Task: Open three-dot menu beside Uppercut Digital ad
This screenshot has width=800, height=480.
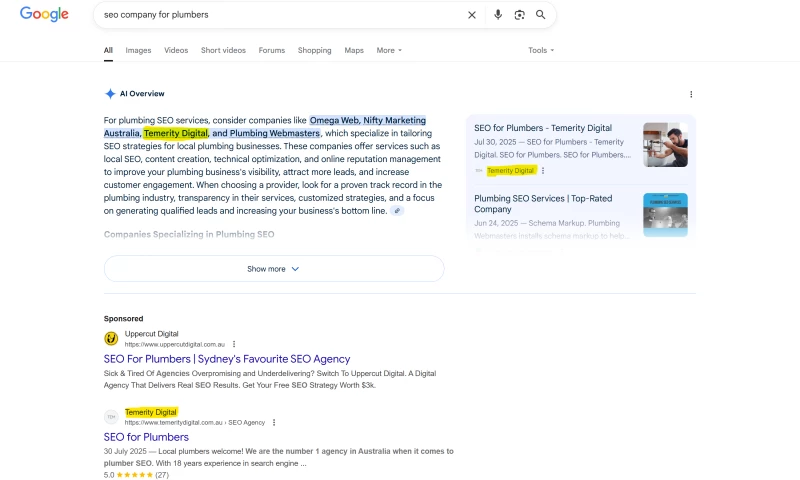Action: tap(234, 343)
